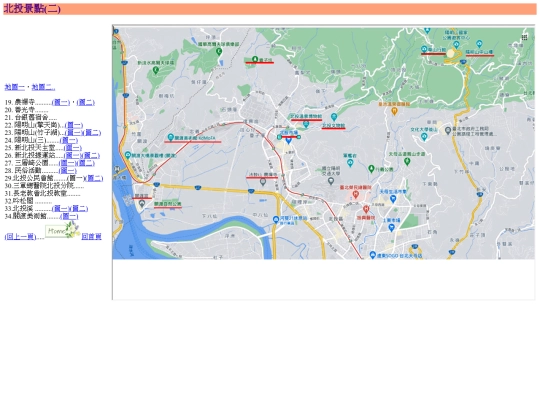Click the blue shopping pin for 天母生活市集
This screenshot has width=540, height=405.
coord(393,199)
